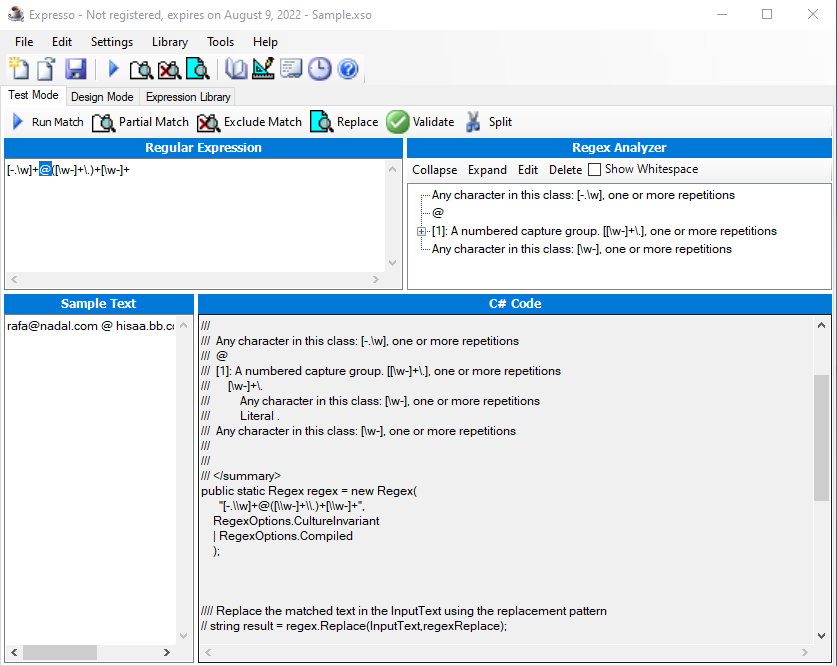Open the Library menu

tap(169, 42)
